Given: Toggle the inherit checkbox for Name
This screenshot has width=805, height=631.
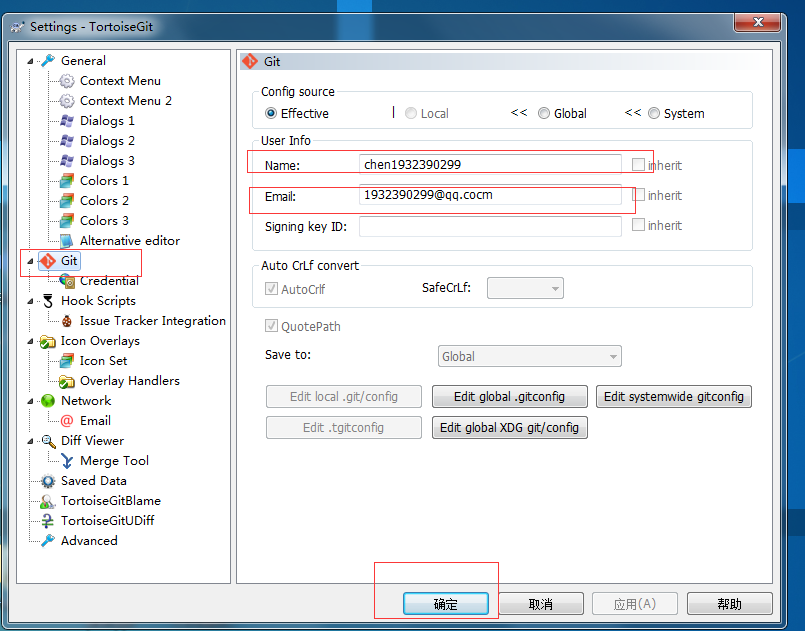Looking at the screenshot, I should point(638,164).
